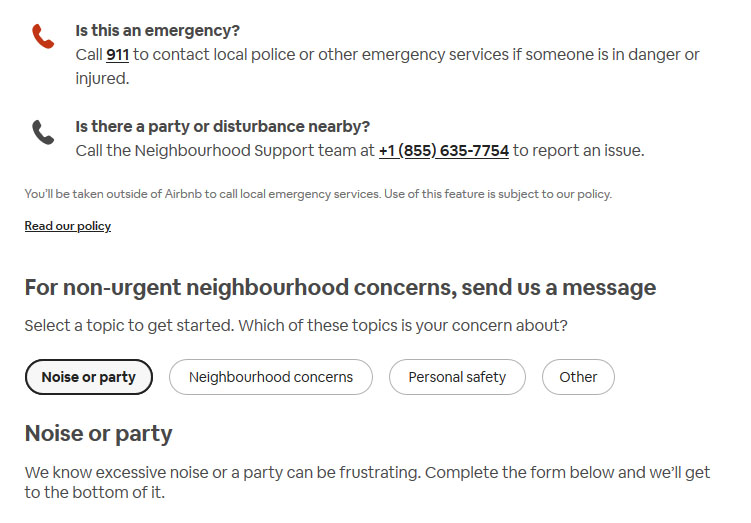Click "Call the Neighbourhood Support team at" text
Image resolution: width=751 pixels, height=523 pixels.
click(x=225, y=151)
